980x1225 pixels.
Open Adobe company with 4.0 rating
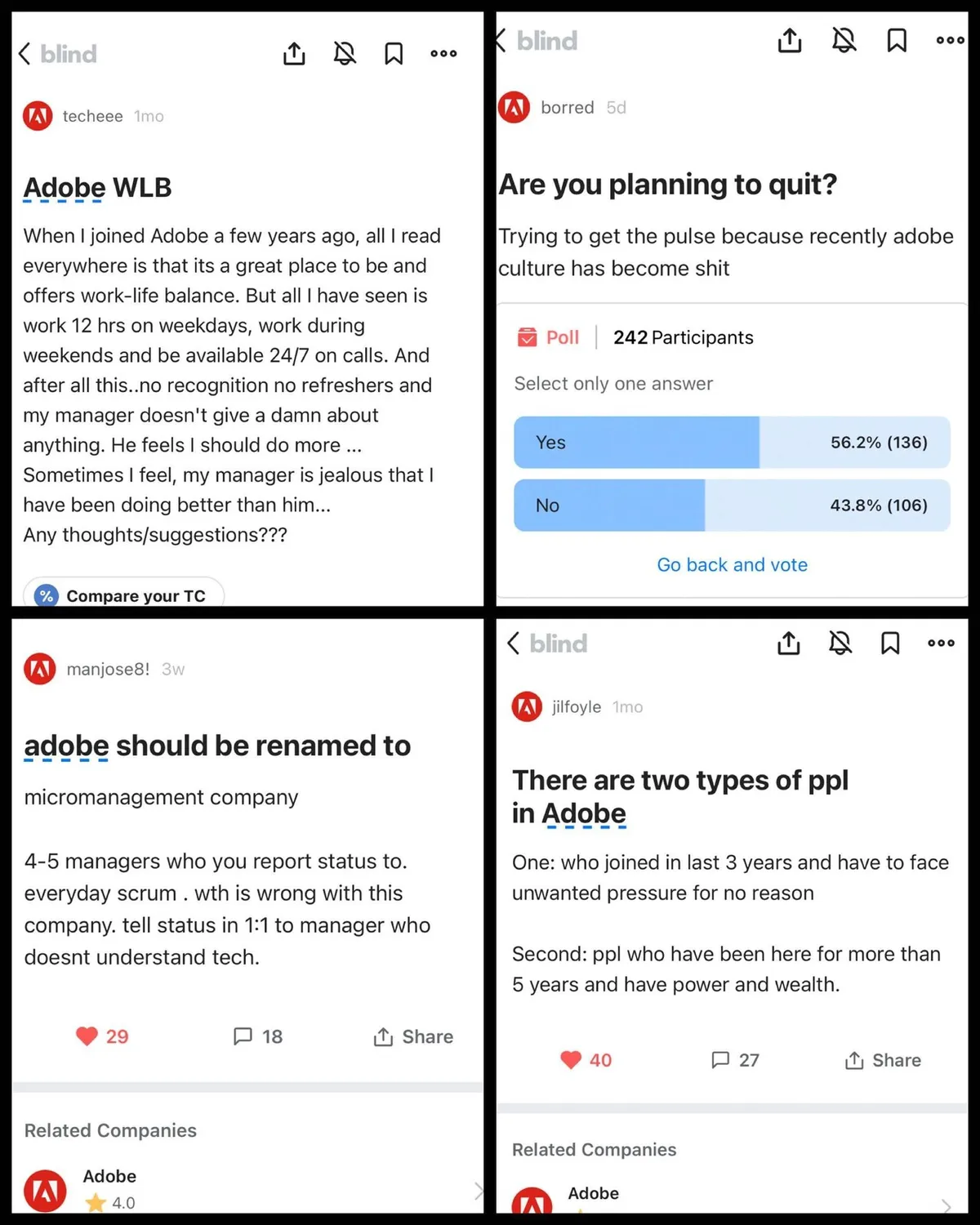pyautogui.click(x=110, y=1187)
